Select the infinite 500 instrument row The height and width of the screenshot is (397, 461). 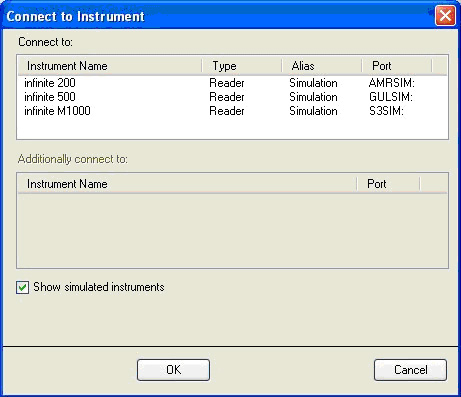click(232, 97)
